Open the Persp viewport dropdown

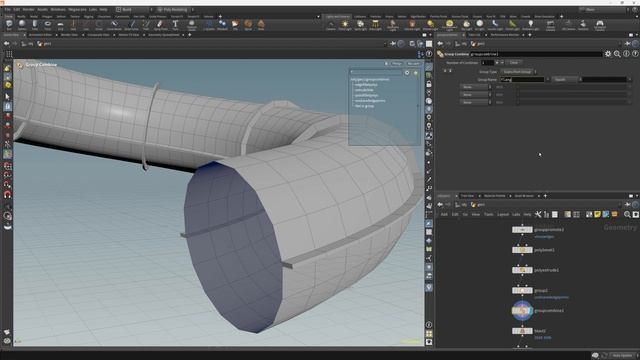(x=396, y=64)
